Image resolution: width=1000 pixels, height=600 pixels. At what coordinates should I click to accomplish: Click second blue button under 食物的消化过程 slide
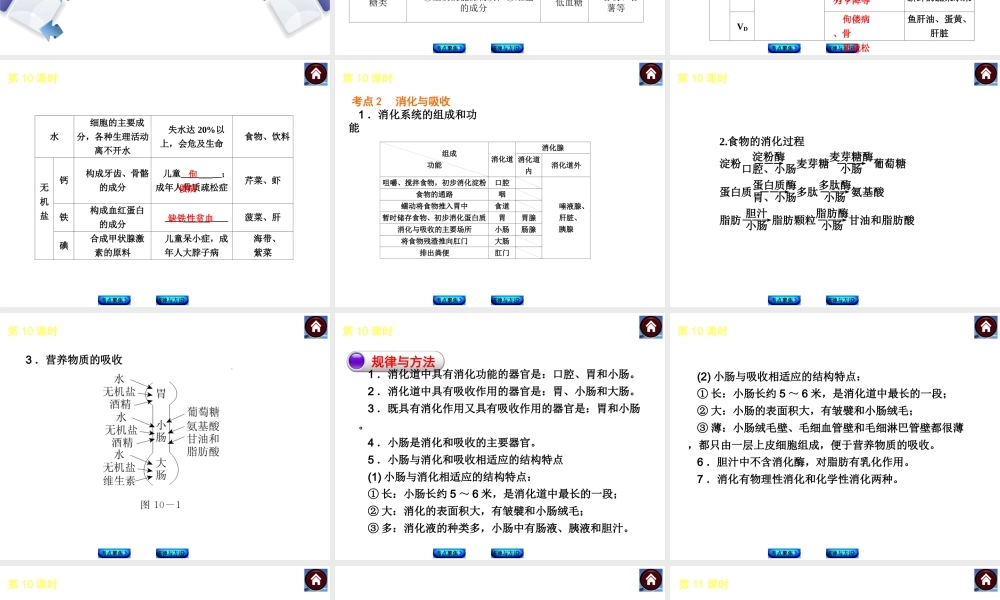point(842,300)
